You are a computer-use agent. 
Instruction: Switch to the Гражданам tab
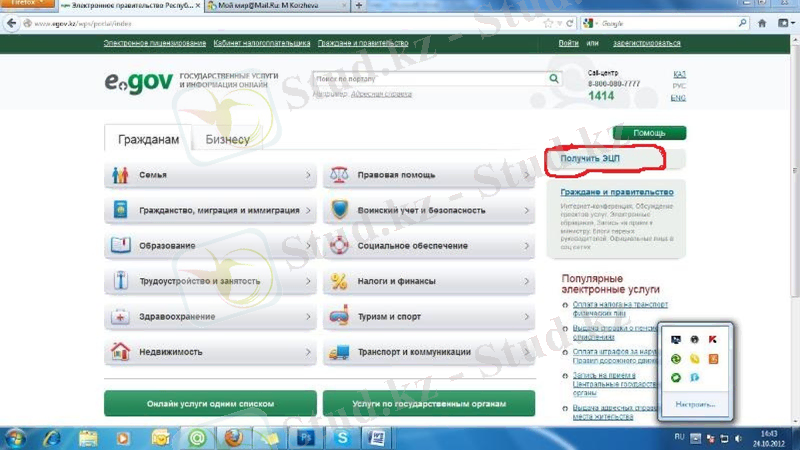click(x=148, y=139)
